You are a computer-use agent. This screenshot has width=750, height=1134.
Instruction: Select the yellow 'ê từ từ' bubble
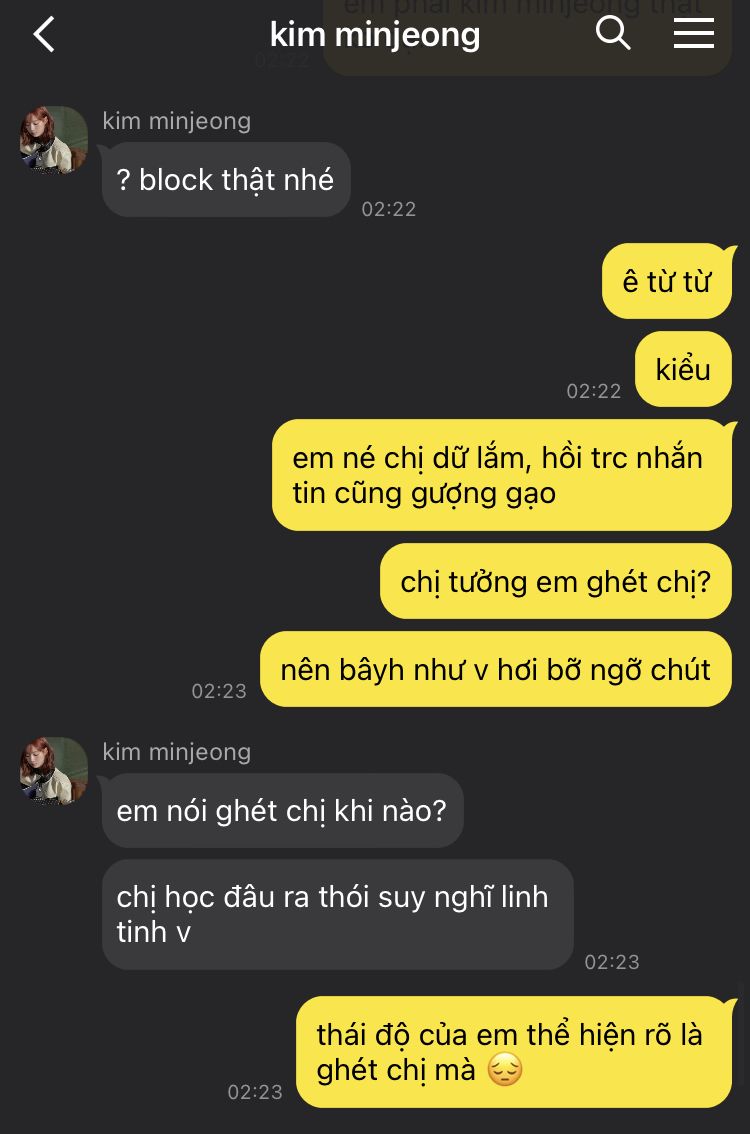[x=667, y=281]
